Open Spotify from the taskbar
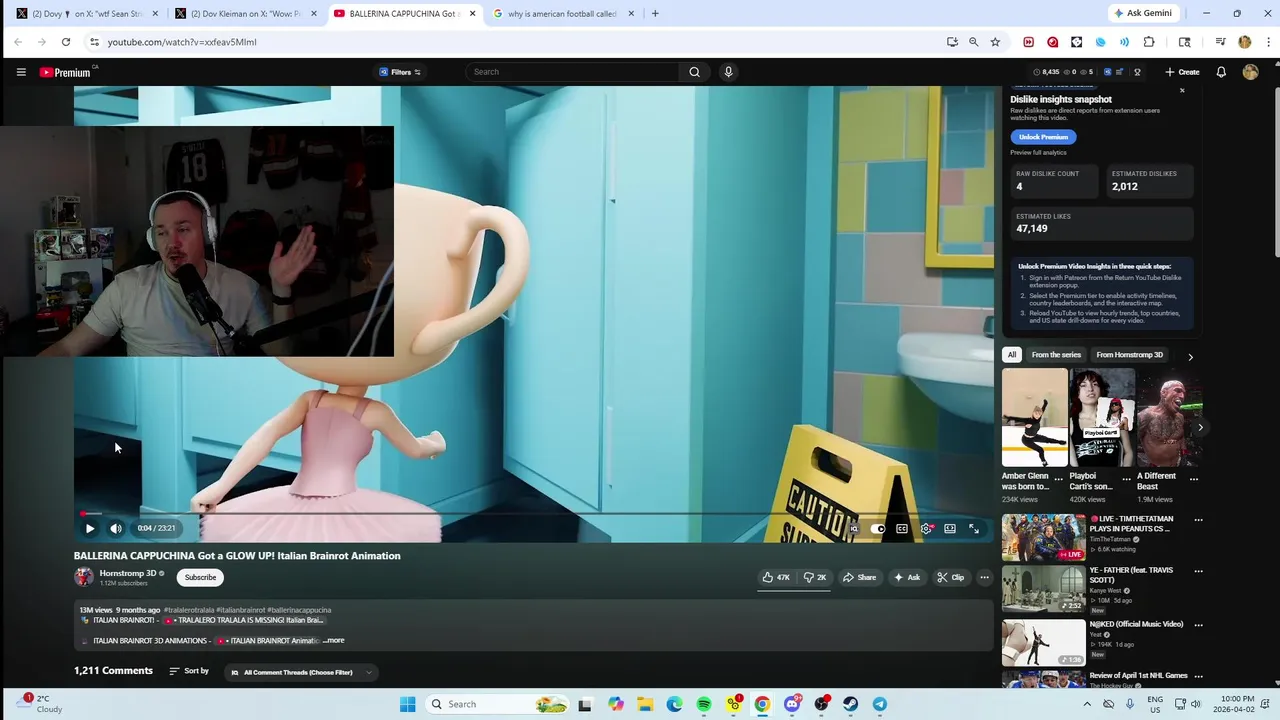1280x720 pixels. pos(704,704)
